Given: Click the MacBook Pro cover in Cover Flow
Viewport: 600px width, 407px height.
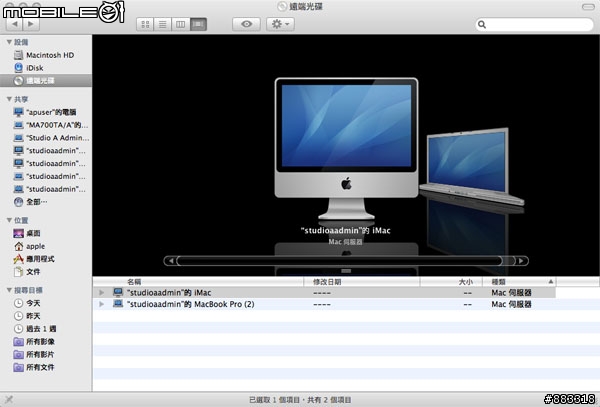Looking at the screenshot, I should tap(472, 167).
